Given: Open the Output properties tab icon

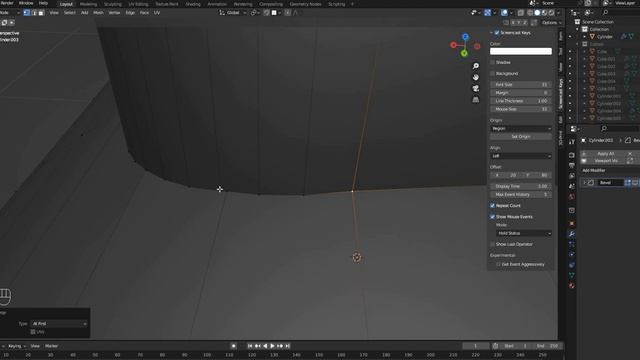Looking at the screenshot, I should point(572,165).
